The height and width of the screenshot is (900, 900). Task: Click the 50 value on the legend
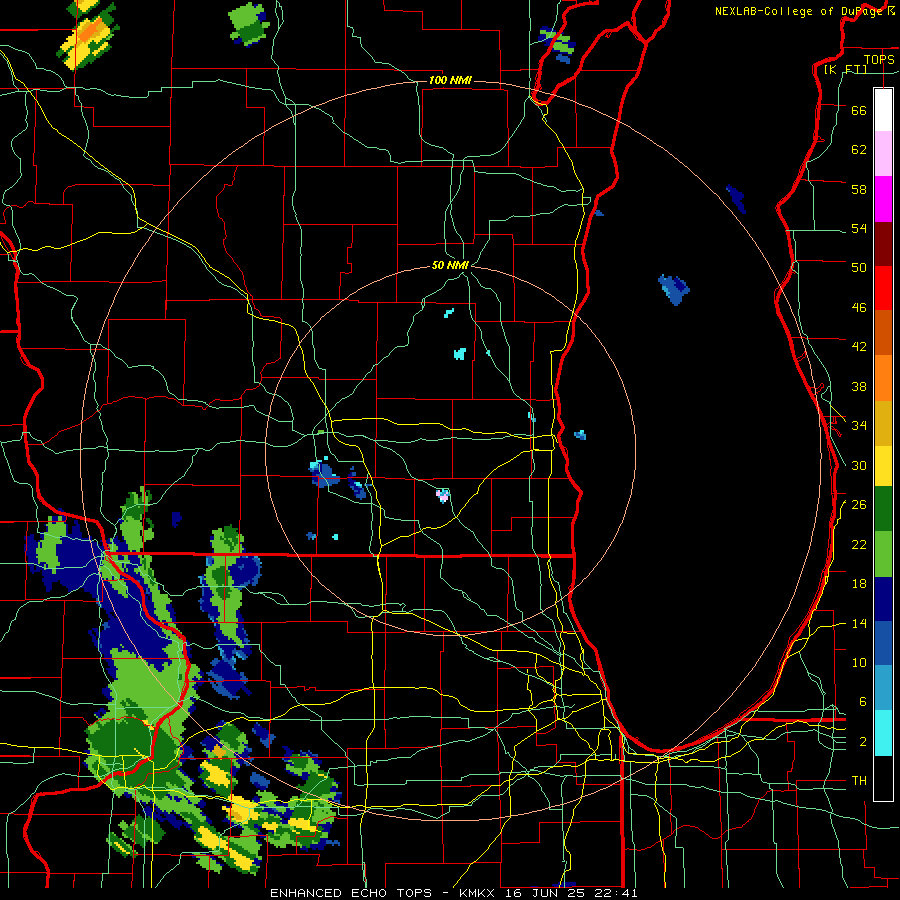click(x=859, y=268)
